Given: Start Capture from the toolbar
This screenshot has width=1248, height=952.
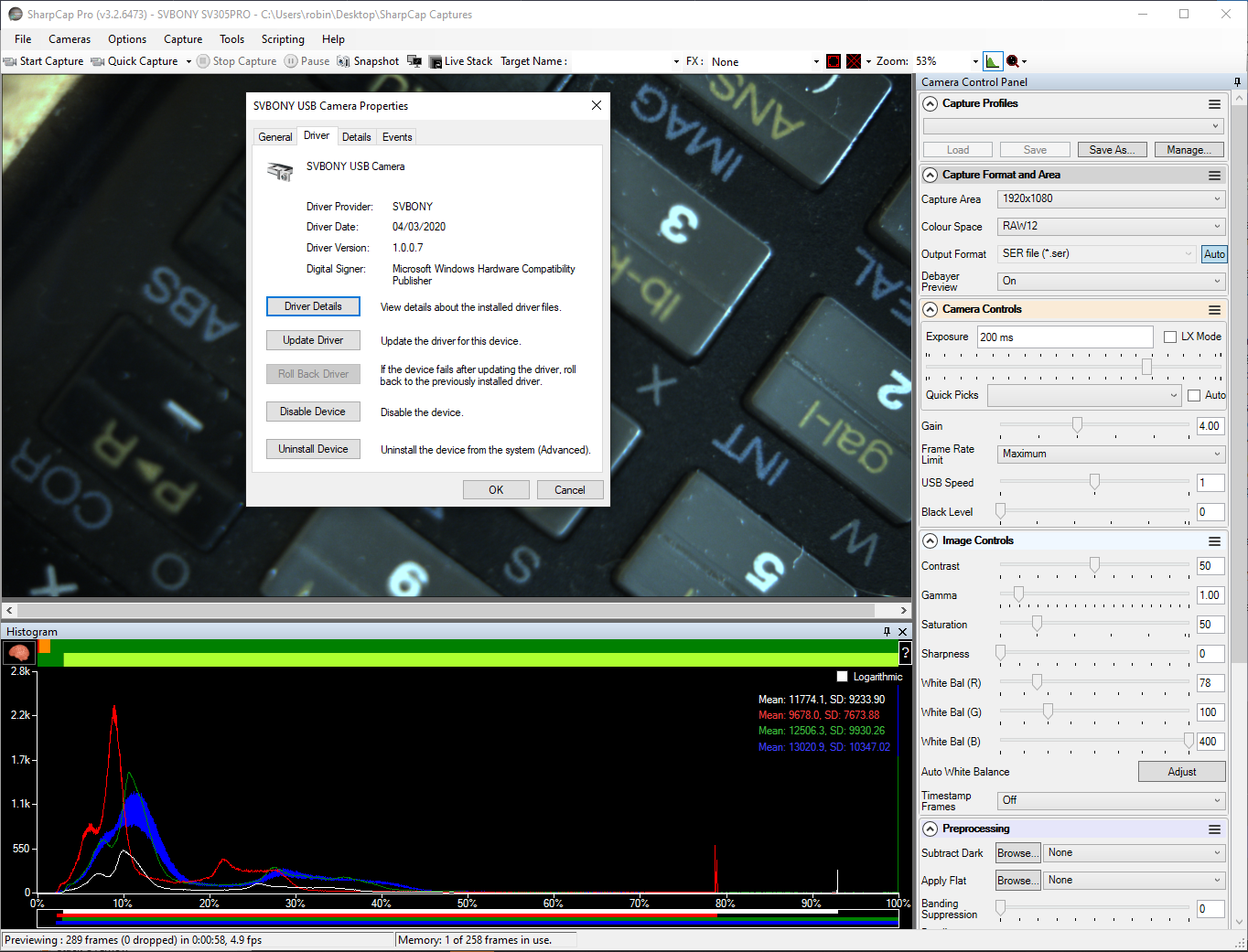Looking at the screenshot, I should (x=43, y=61).
